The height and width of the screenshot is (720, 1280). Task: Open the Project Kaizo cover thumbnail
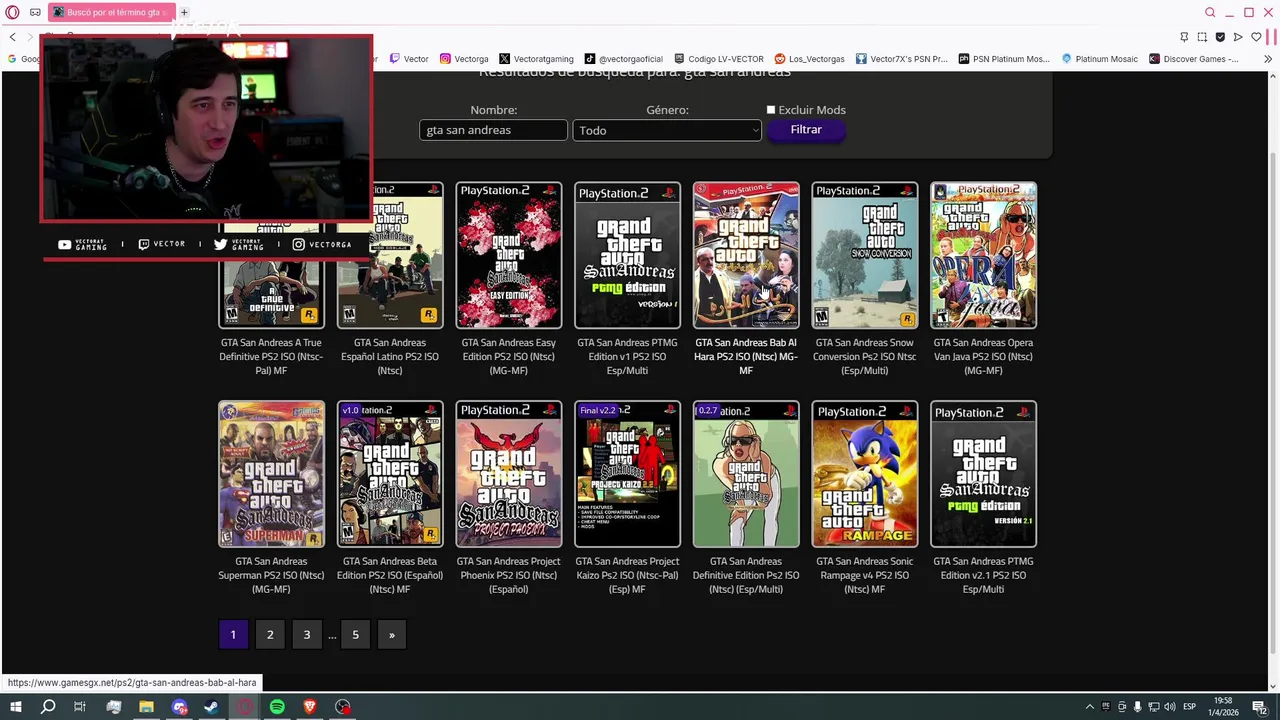627,474
